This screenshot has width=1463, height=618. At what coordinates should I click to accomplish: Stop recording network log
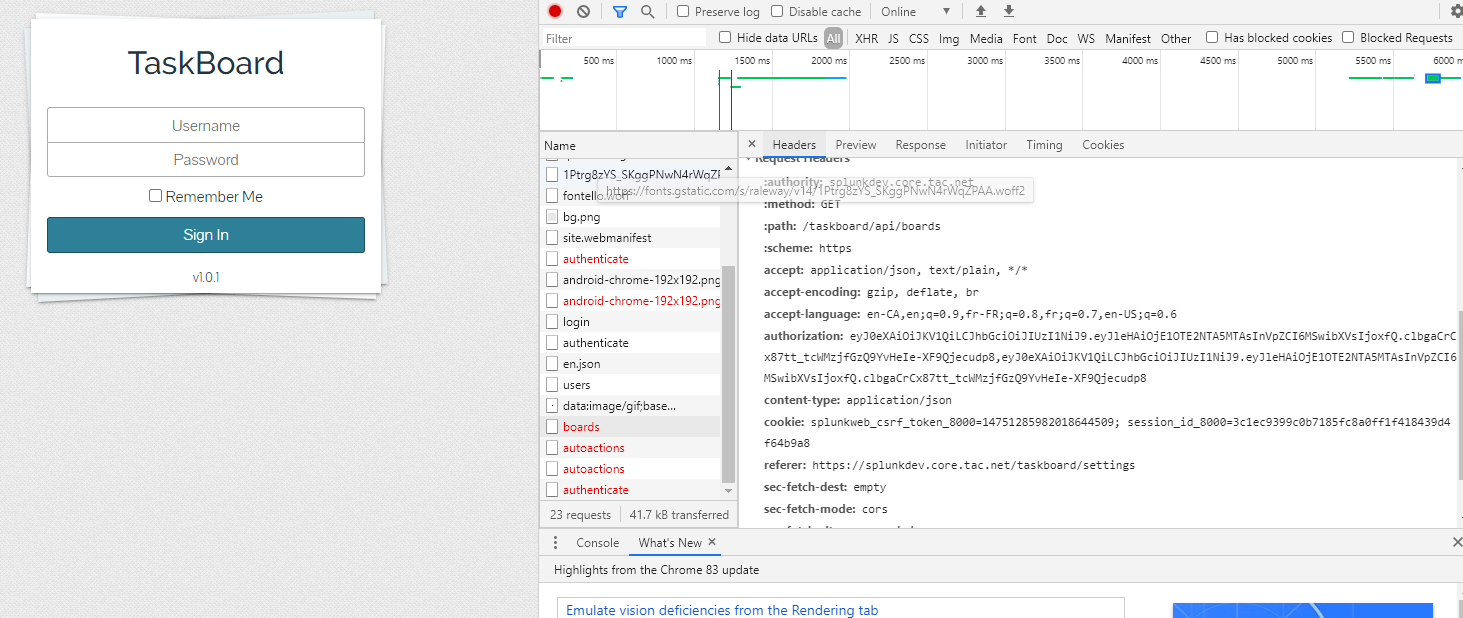point(554,11)
